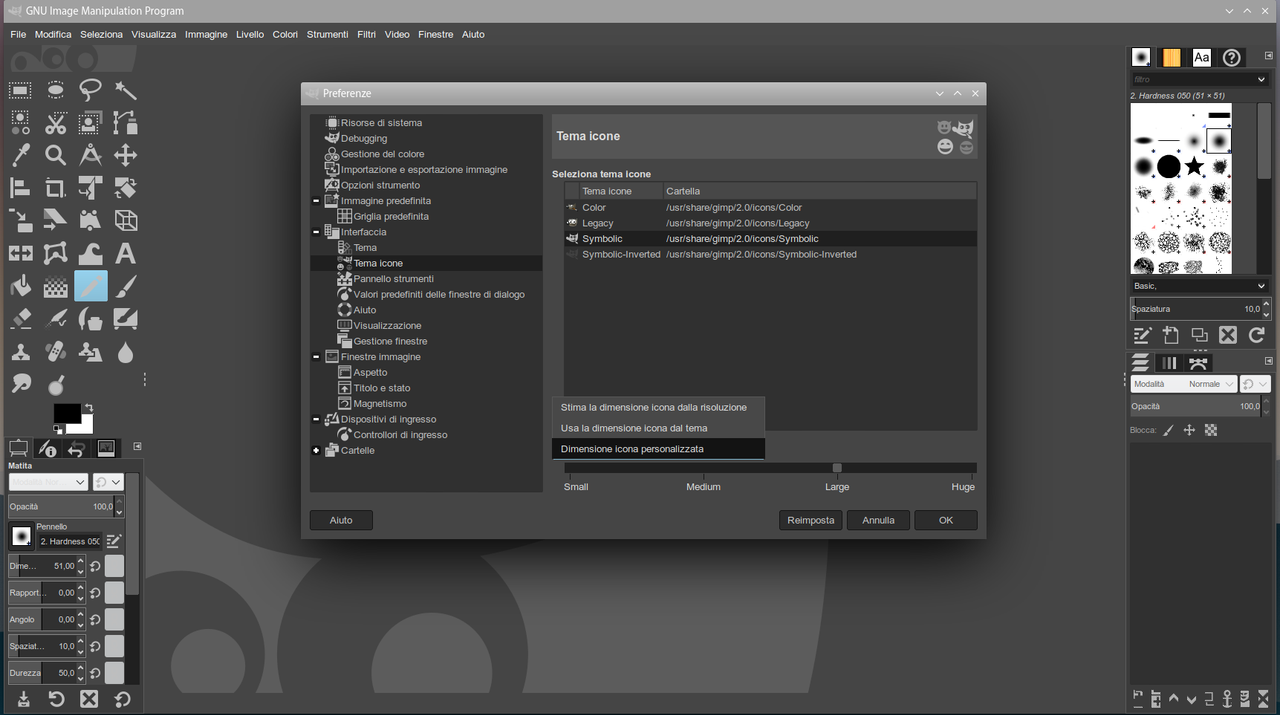The height and width of the screenshot is (715, 1280).
Task: Select the Text tool
Action: pos(125,253)
